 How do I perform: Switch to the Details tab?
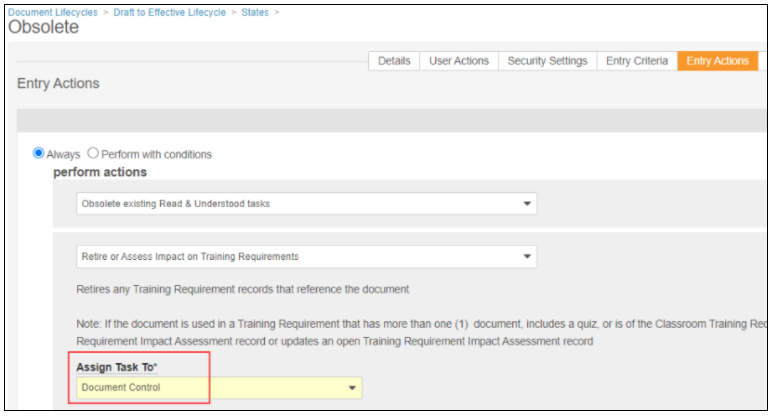pos(394,61)
